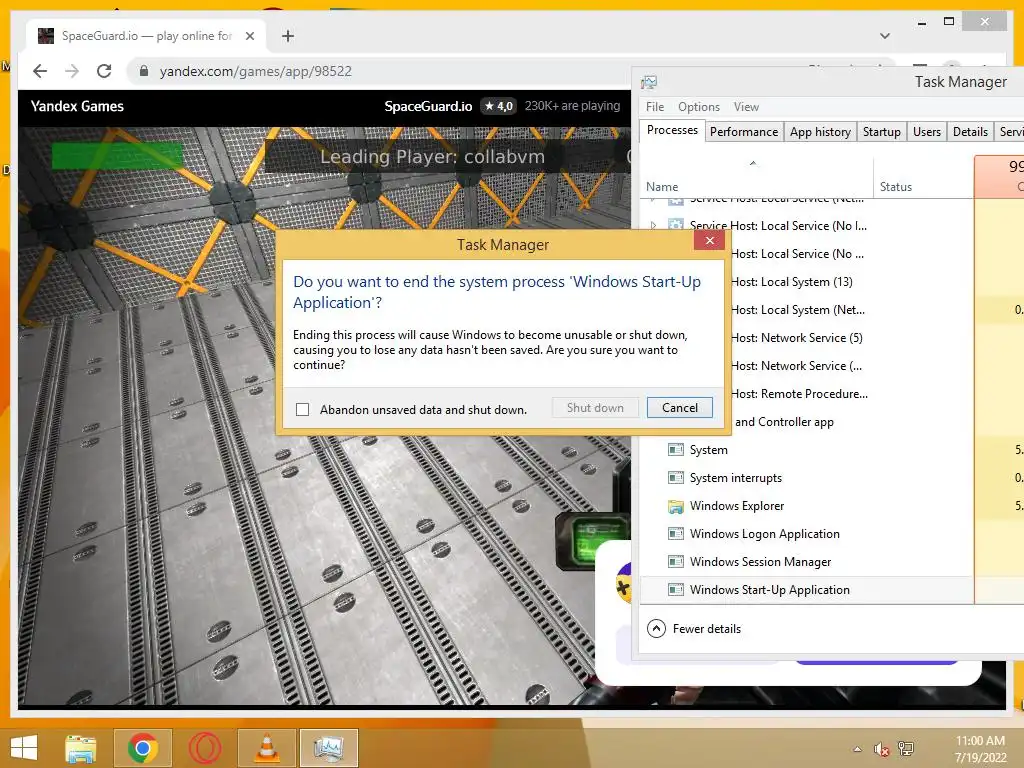Click the site security lock icon
The height and width of the screenshot is (768, 1024).
144,71
